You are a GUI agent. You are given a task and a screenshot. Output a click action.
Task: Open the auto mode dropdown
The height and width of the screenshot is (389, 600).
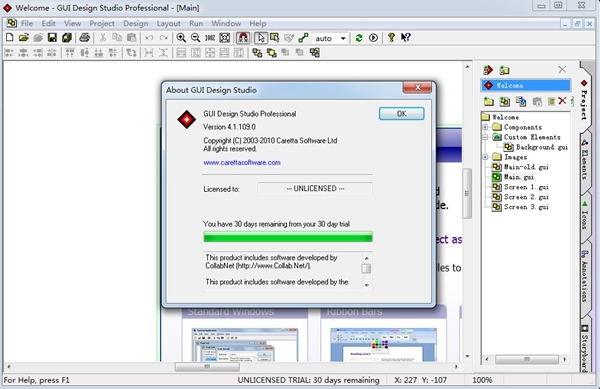343,38
